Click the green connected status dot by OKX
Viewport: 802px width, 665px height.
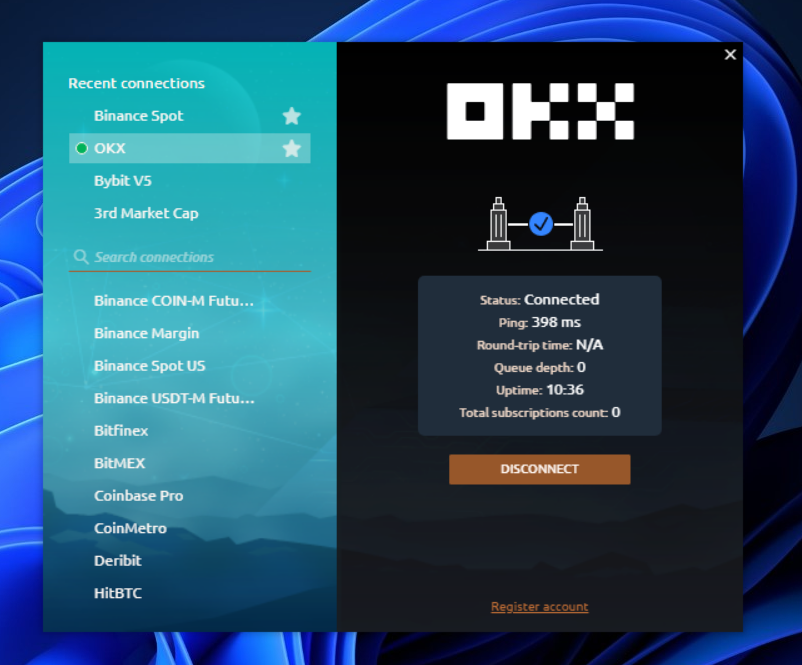click(x=82, y=149)
